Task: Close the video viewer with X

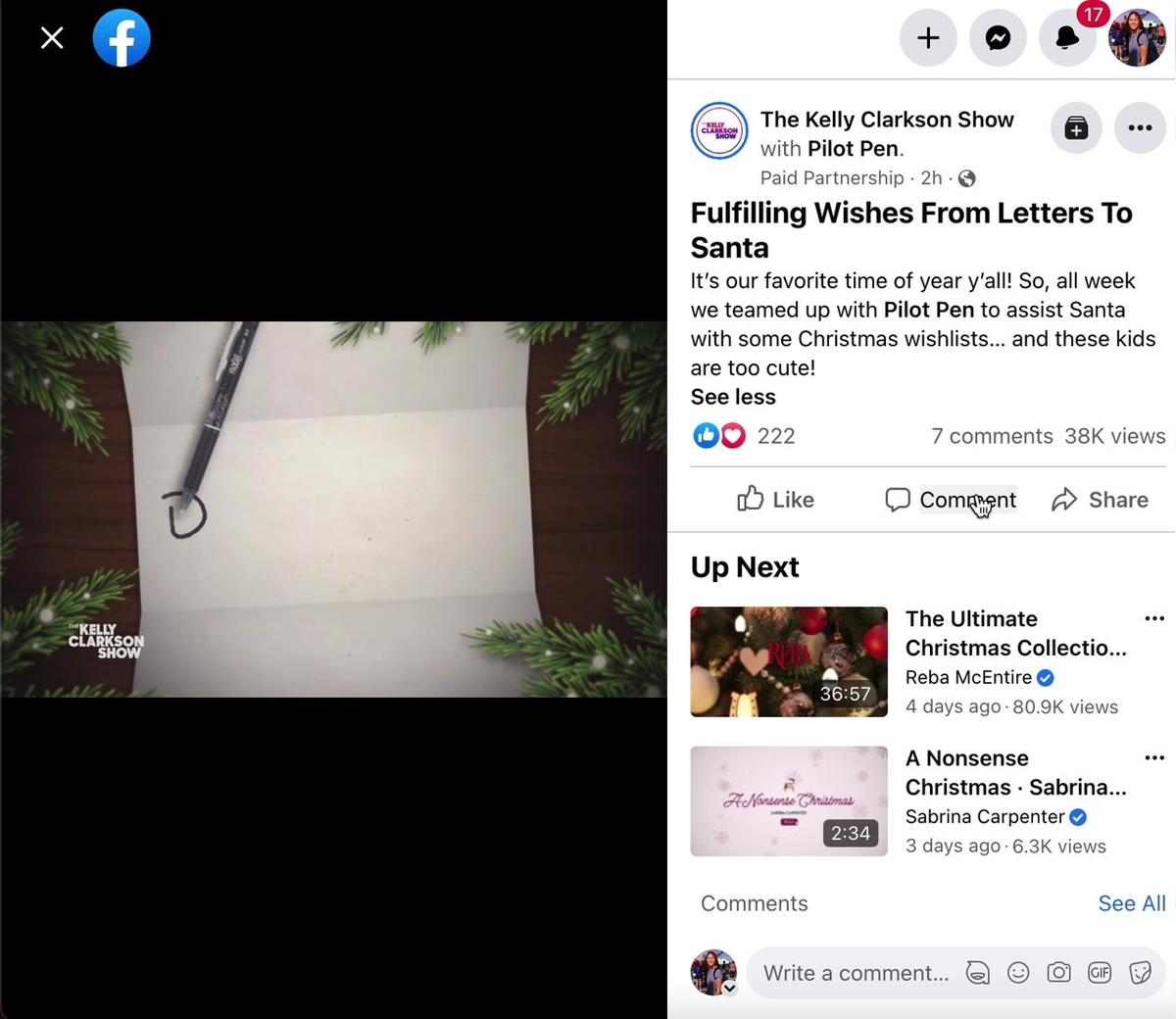Action: tap(52, 38)
